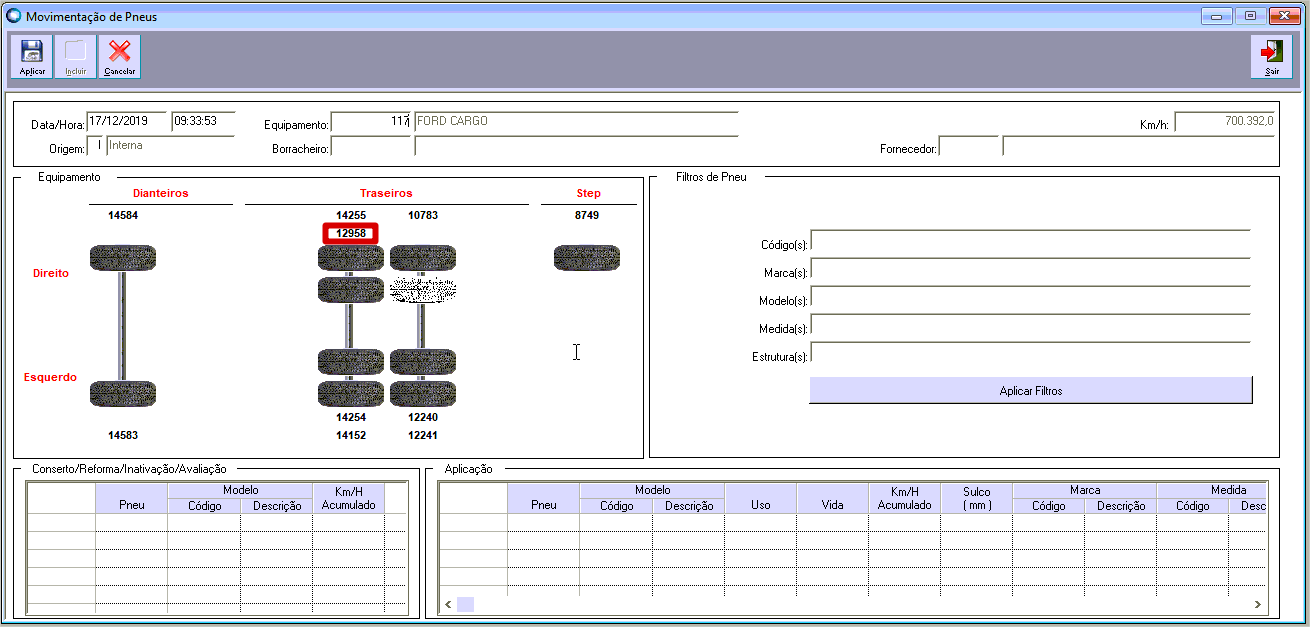Click the Aplicar save icon

(32, 56)
